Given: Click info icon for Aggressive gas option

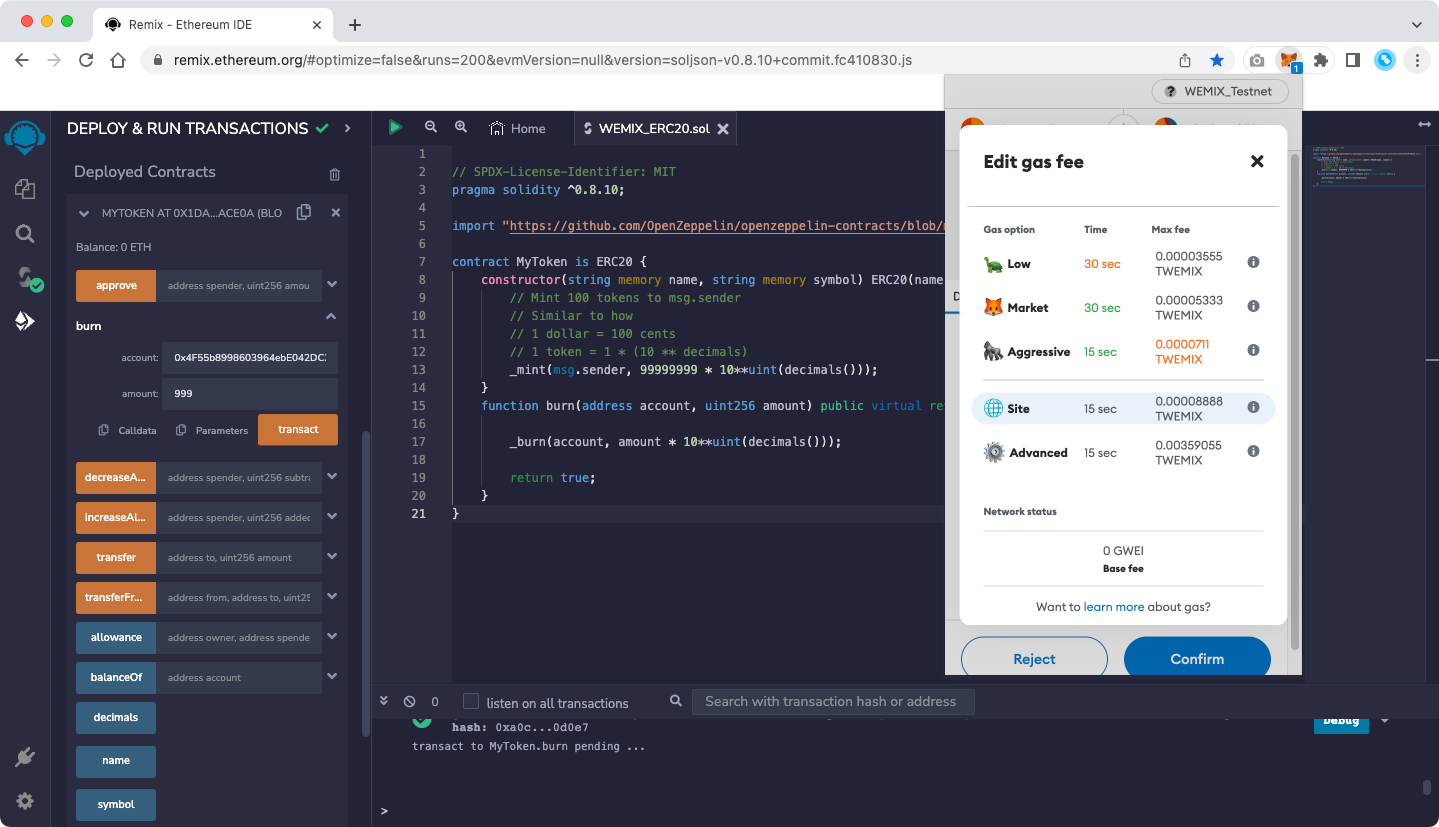Looking at the screenshot, I should [x=1253, y=350].
